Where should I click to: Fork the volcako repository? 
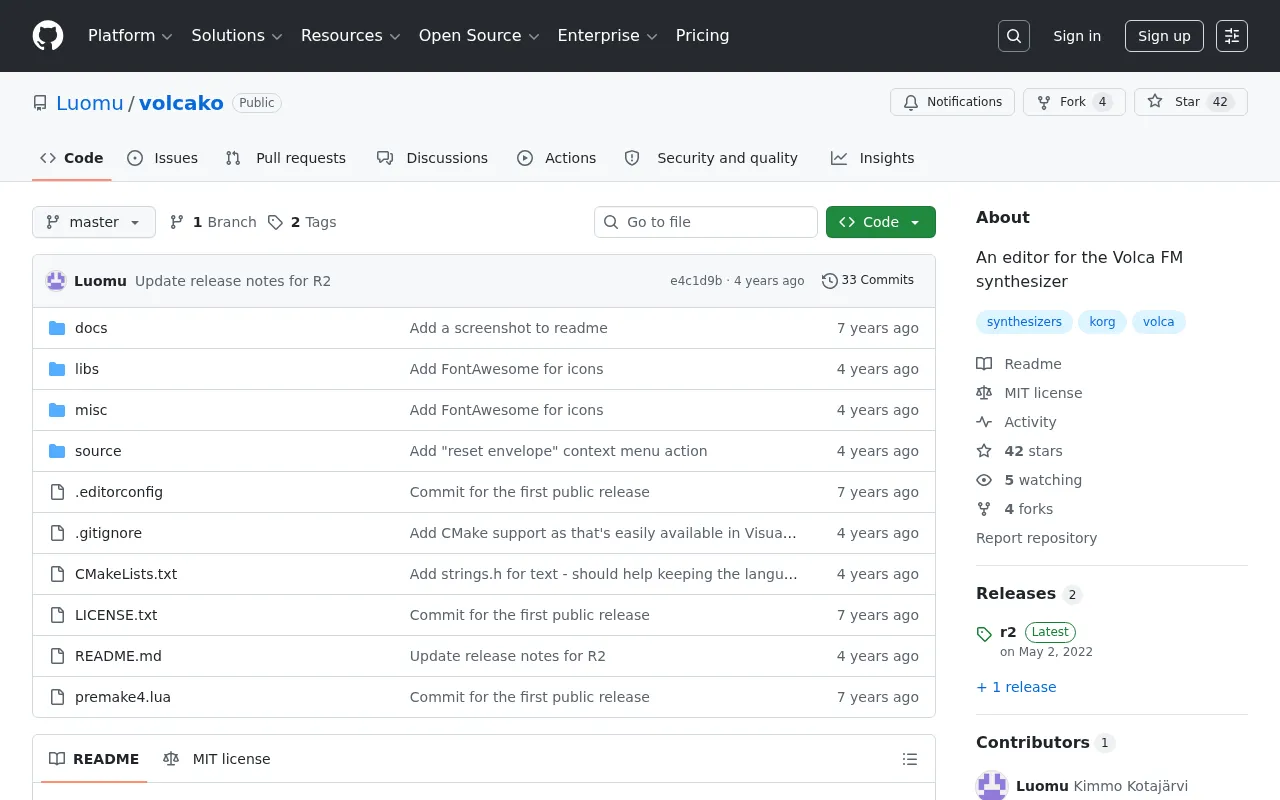[x=1074, y=102]
